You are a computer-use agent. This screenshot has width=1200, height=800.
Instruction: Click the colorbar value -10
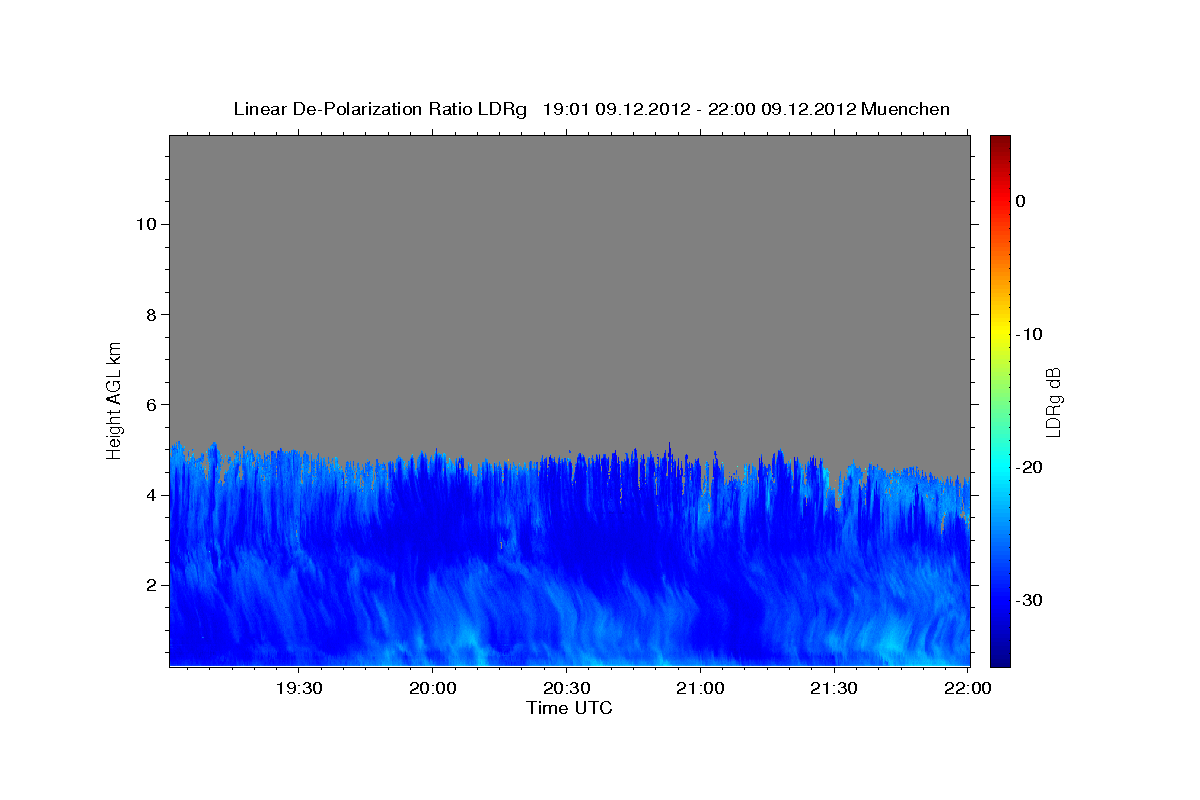[1029, 334]
